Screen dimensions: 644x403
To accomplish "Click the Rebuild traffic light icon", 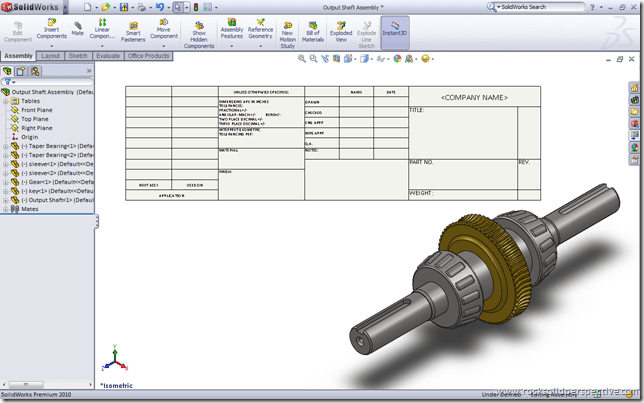I will [x=196, y=7].
